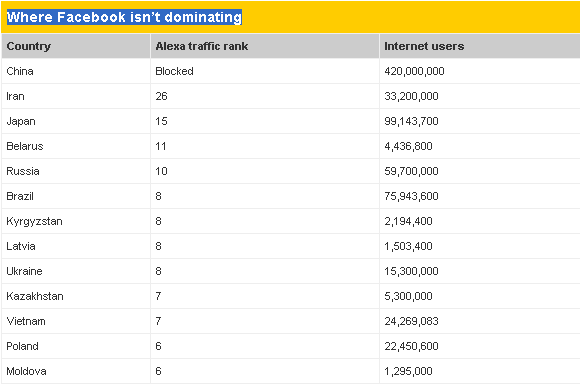The height and width of the screenshot is (387, 580).
Task: Click Latvia's rank value '8'
Action: [158, 246]
